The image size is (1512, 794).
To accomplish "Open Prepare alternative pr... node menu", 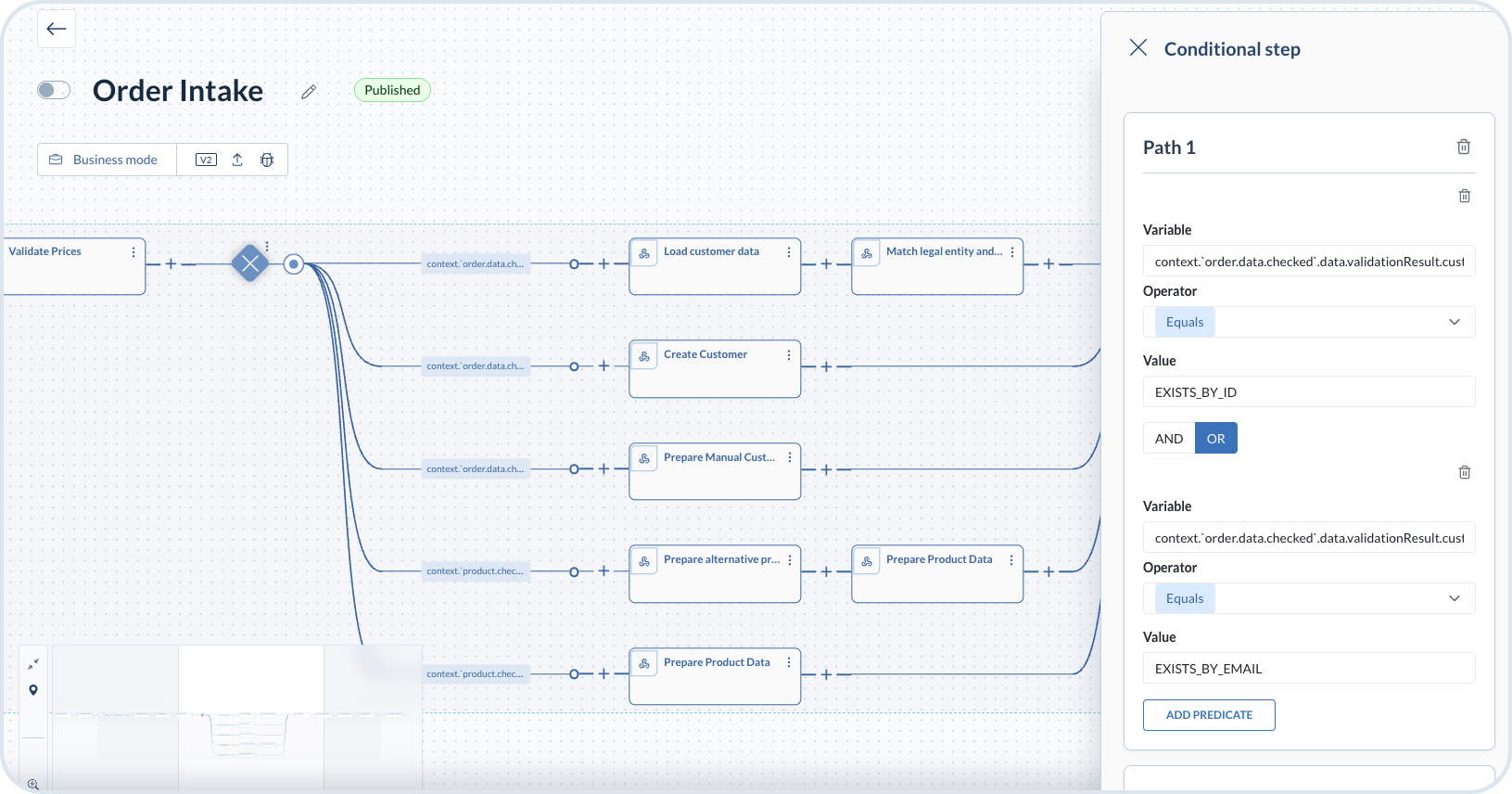I will click(790, 560).
